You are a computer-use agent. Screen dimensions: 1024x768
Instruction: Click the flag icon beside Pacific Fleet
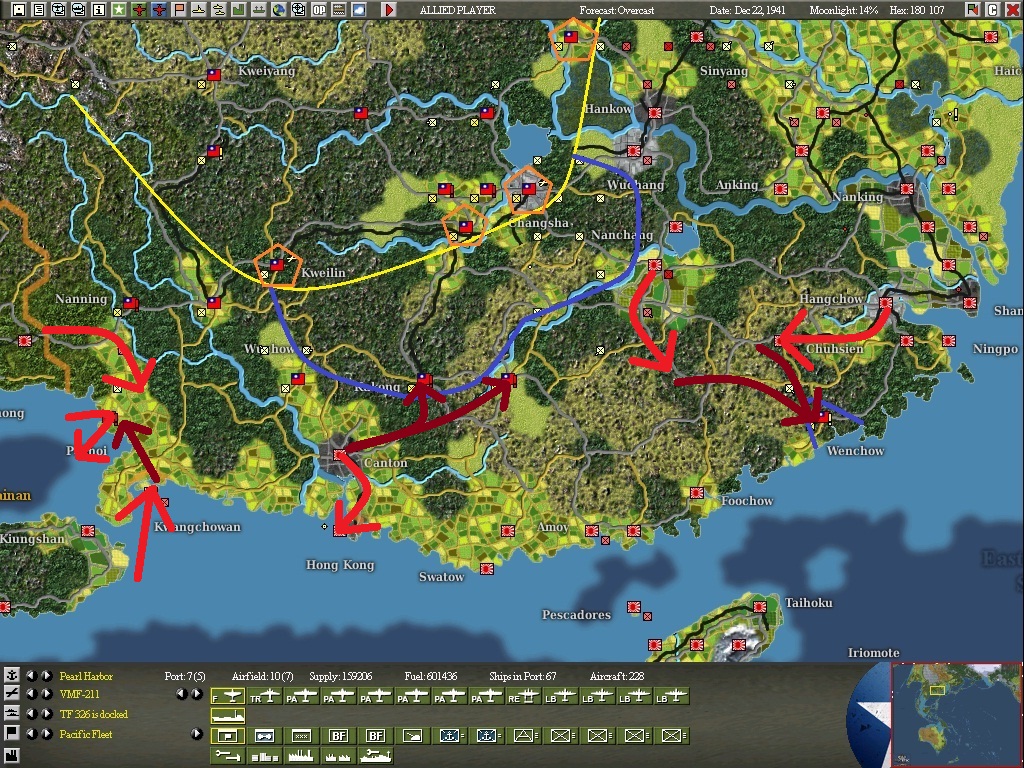(12, 733)
